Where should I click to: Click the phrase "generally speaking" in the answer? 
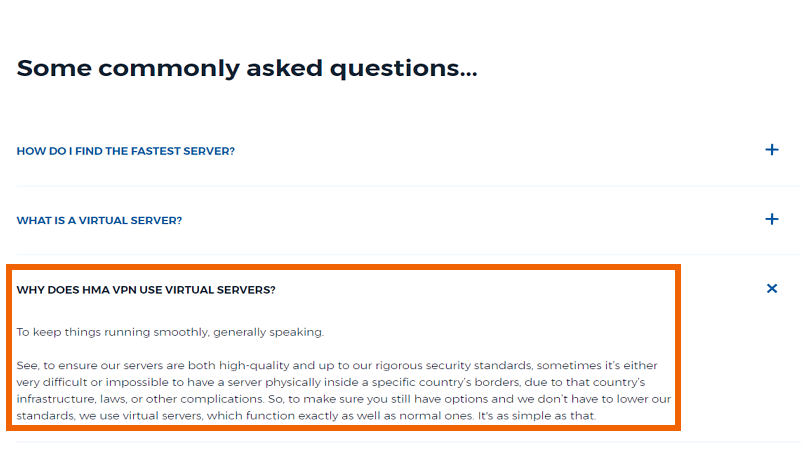pos(268,332)
